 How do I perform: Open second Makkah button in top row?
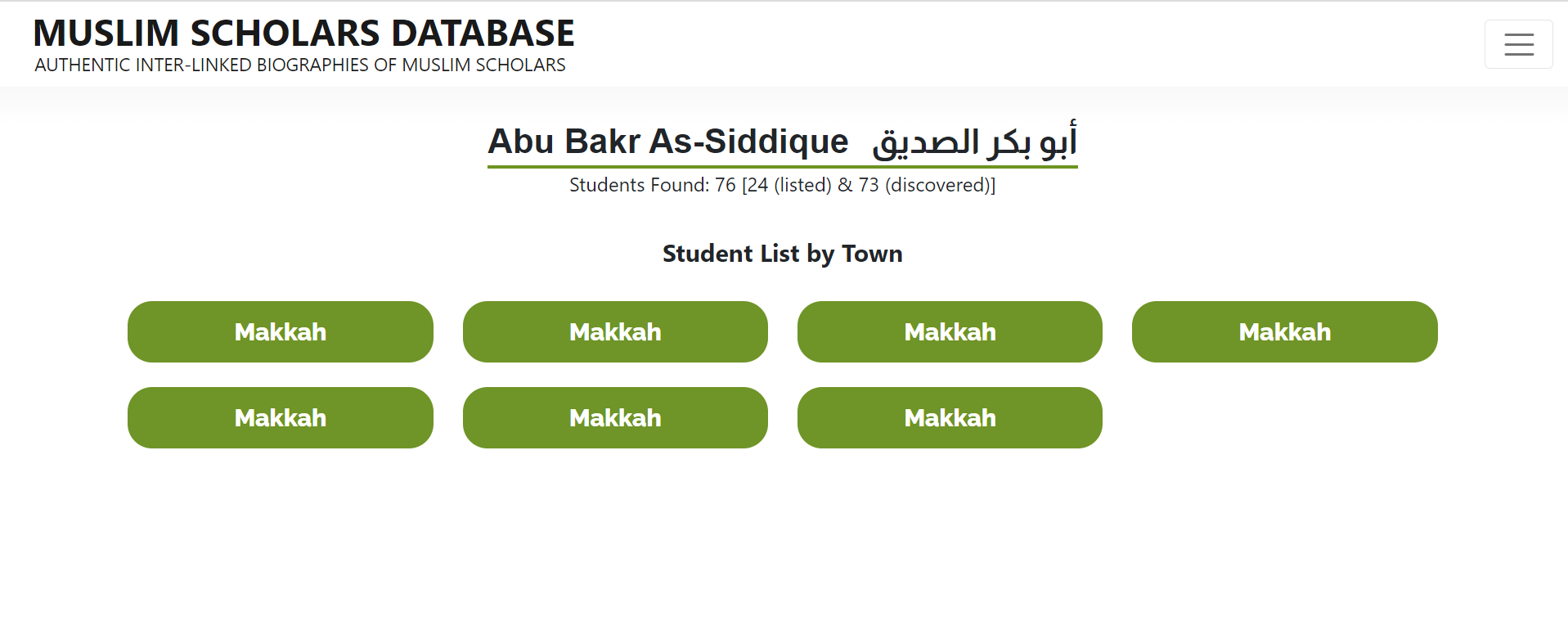615,331
